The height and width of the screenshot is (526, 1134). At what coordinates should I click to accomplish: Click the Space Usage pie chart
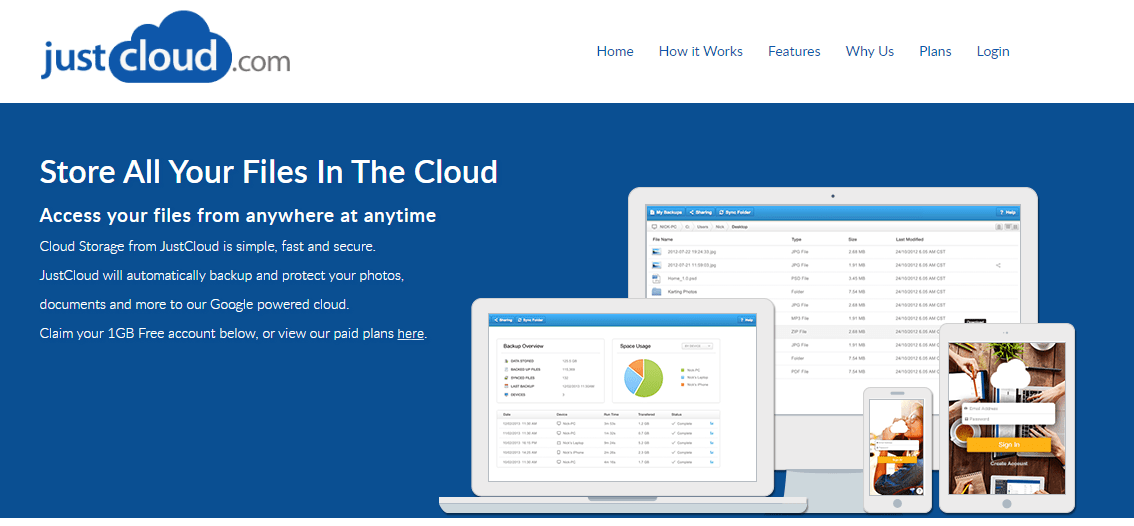[x=645, y=377]
